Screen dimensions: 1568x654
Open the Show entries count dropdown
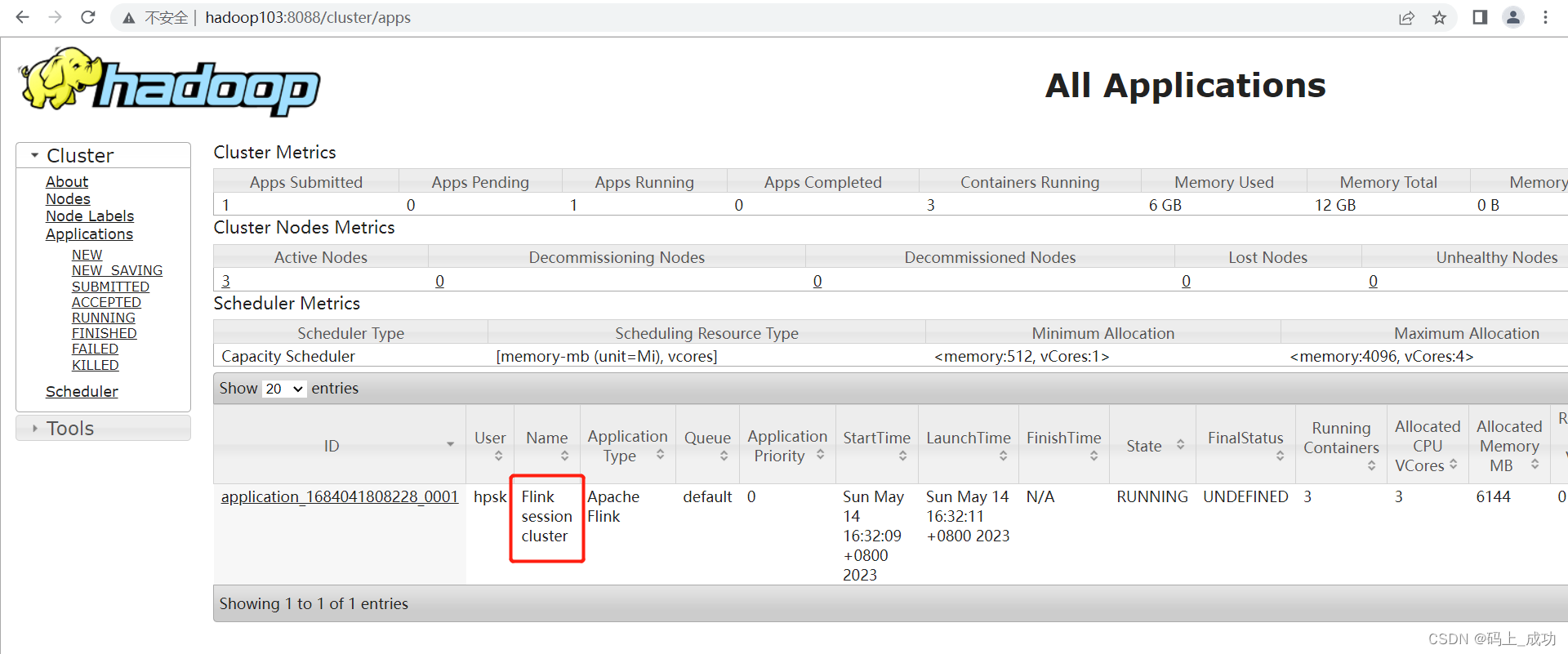pyautogui.click(x=284, y=389)
